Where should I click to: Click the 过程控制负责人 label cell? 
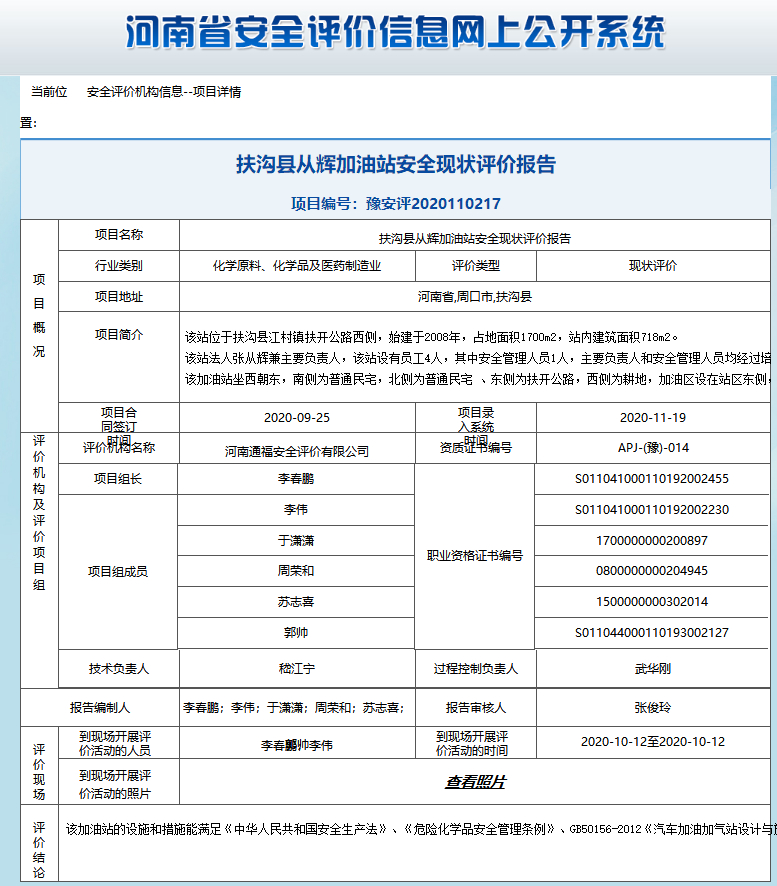point(476,669)
